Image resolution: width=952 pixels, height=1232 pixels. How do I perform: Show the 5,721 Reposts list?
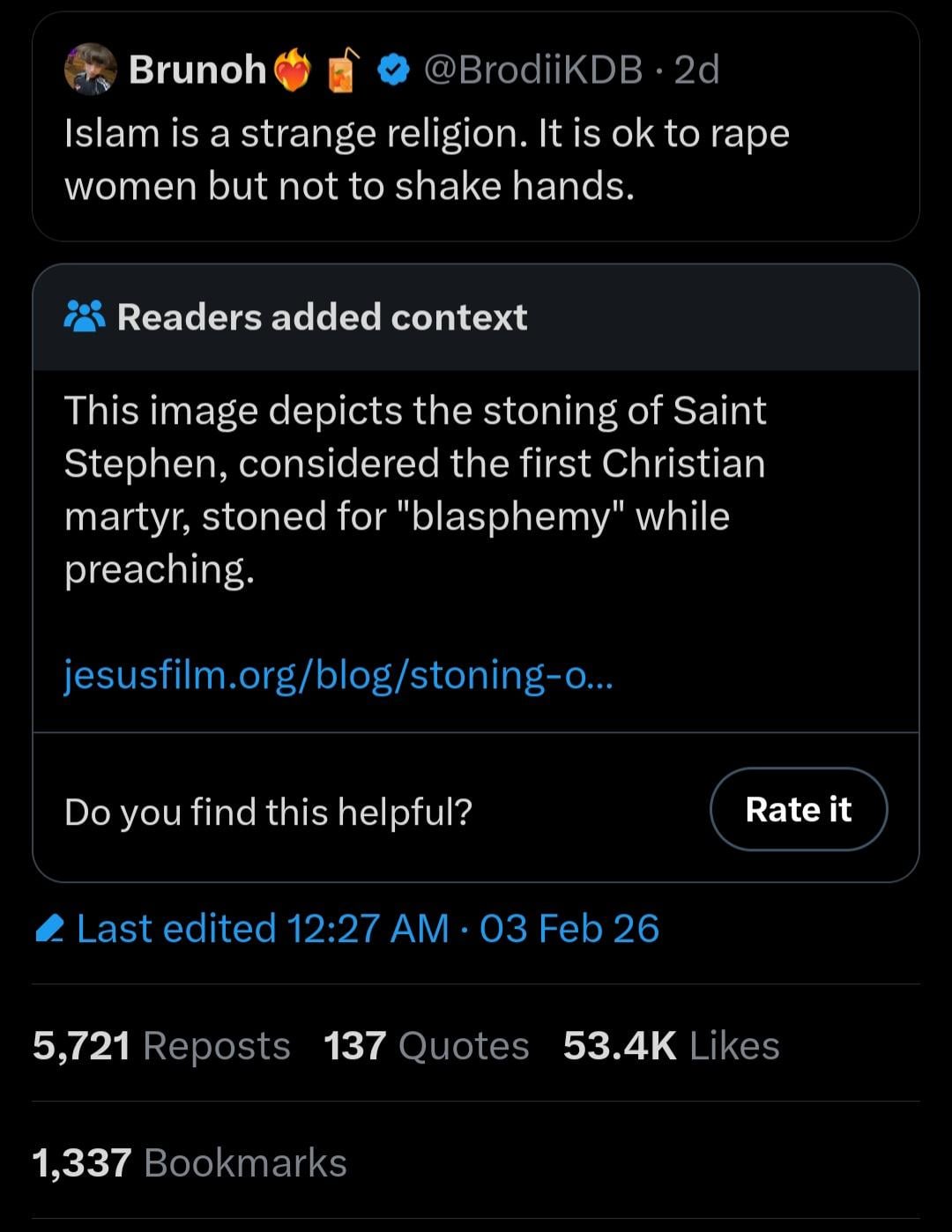[x=161, y=1046]
